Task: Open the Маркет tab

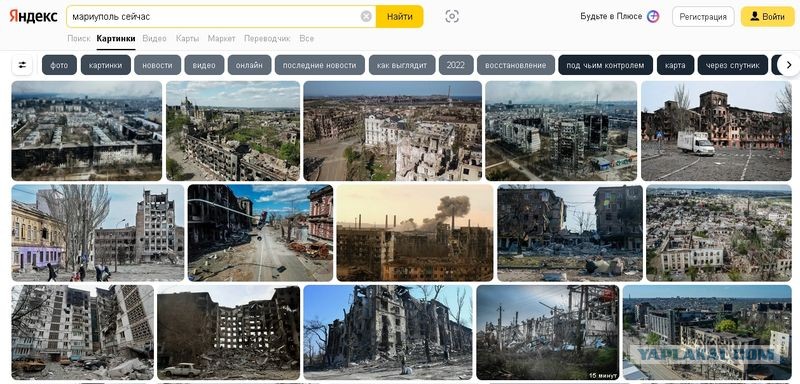Action: point(221,38)
